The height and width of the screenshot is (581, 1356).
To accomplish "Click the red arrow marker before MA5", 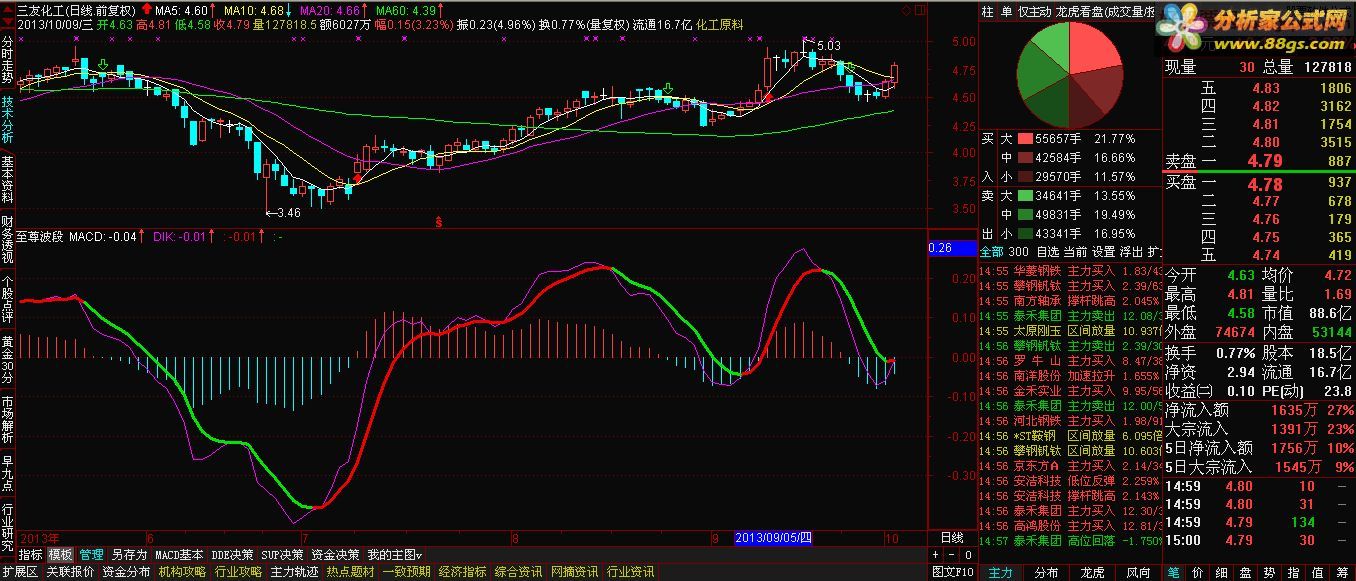I will point(149,10).
